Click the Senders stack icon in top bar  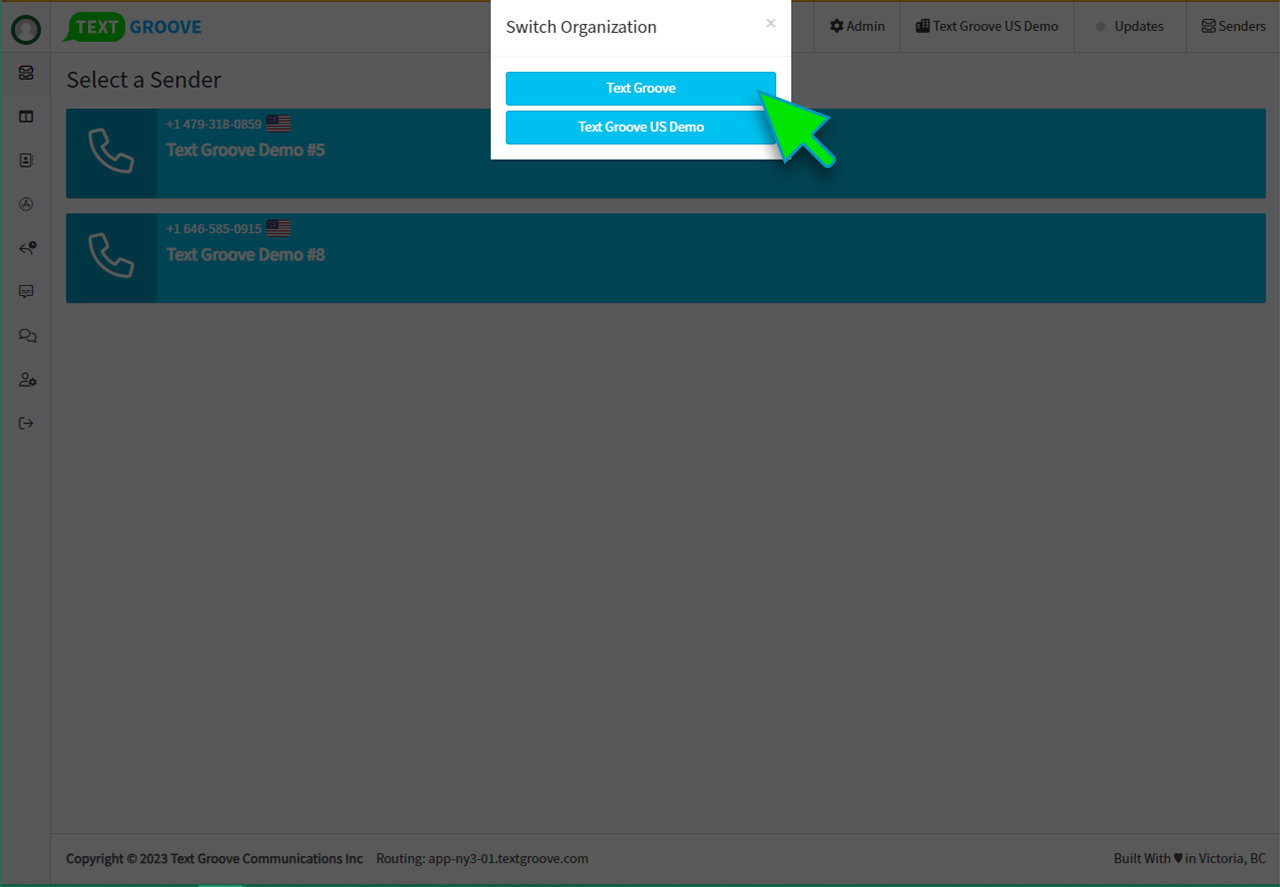pyautogui.click(x=1208, y=26)
